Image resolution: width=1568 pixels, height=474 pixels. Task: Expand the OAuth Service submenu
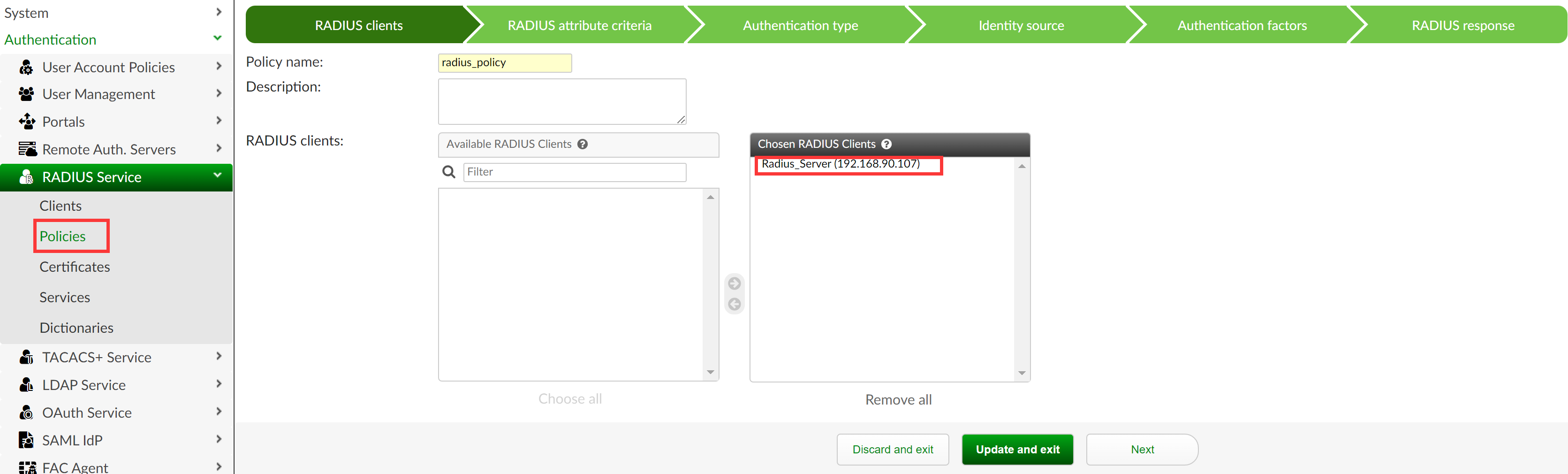pyautogui.click(x=219, y=412)
